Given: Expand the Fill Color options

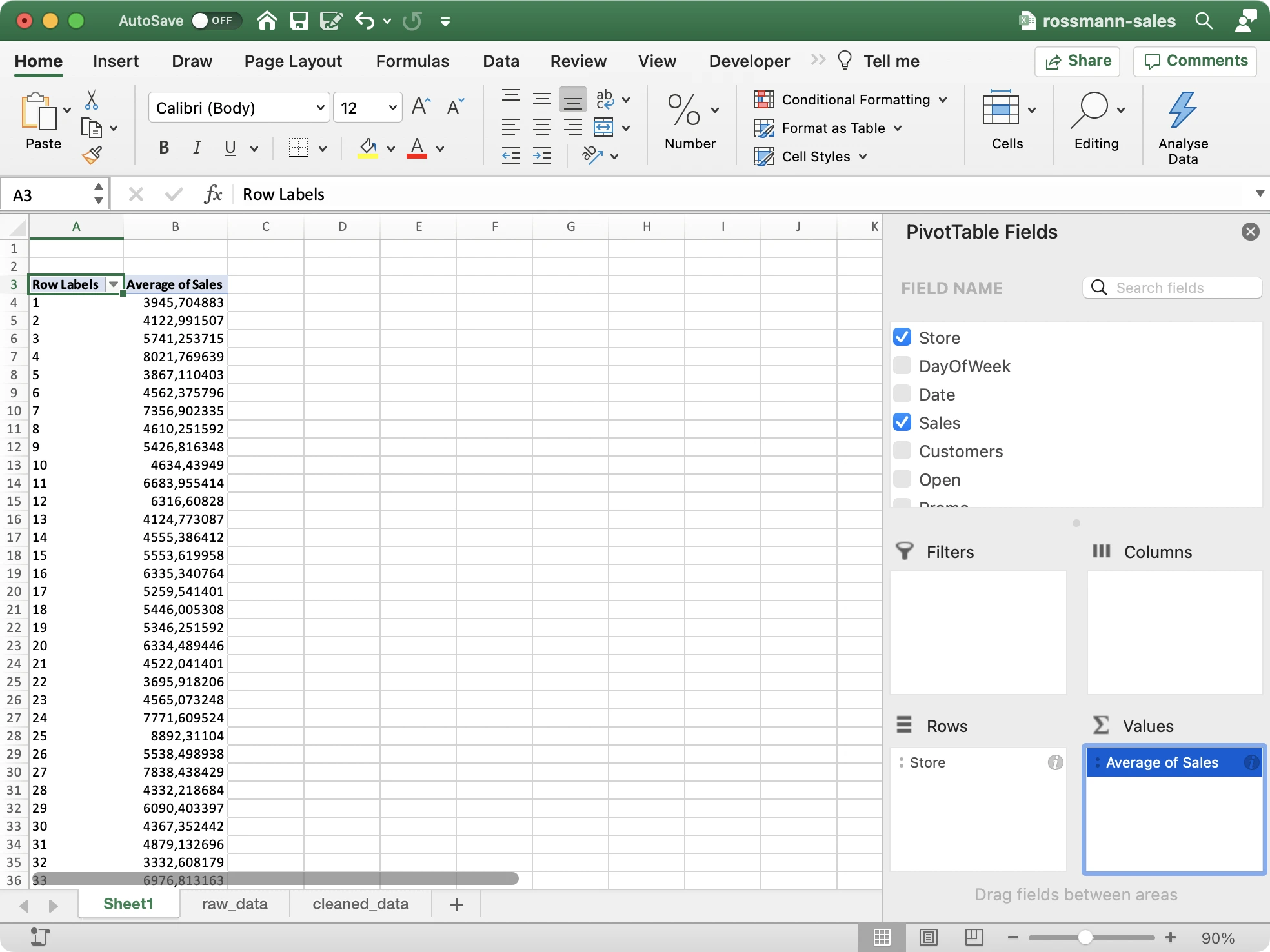Looking at the screenshot, I should pos(391,148).
